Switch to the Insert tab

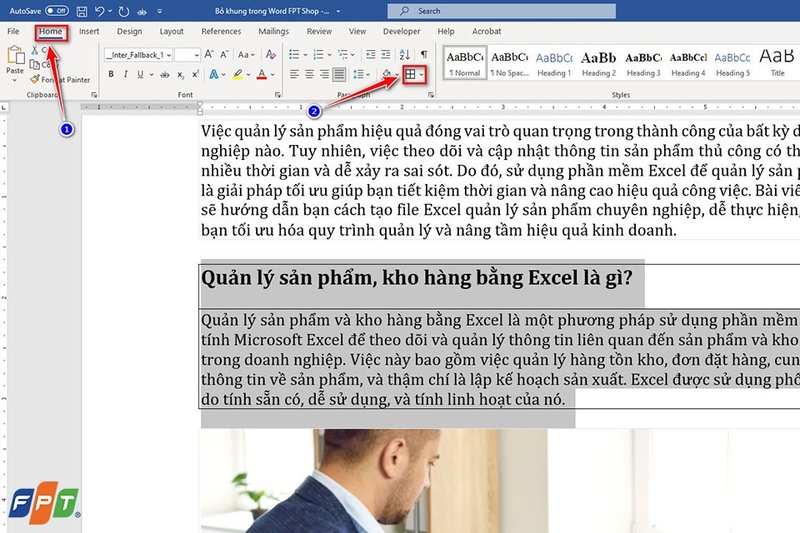click(89, 31)
